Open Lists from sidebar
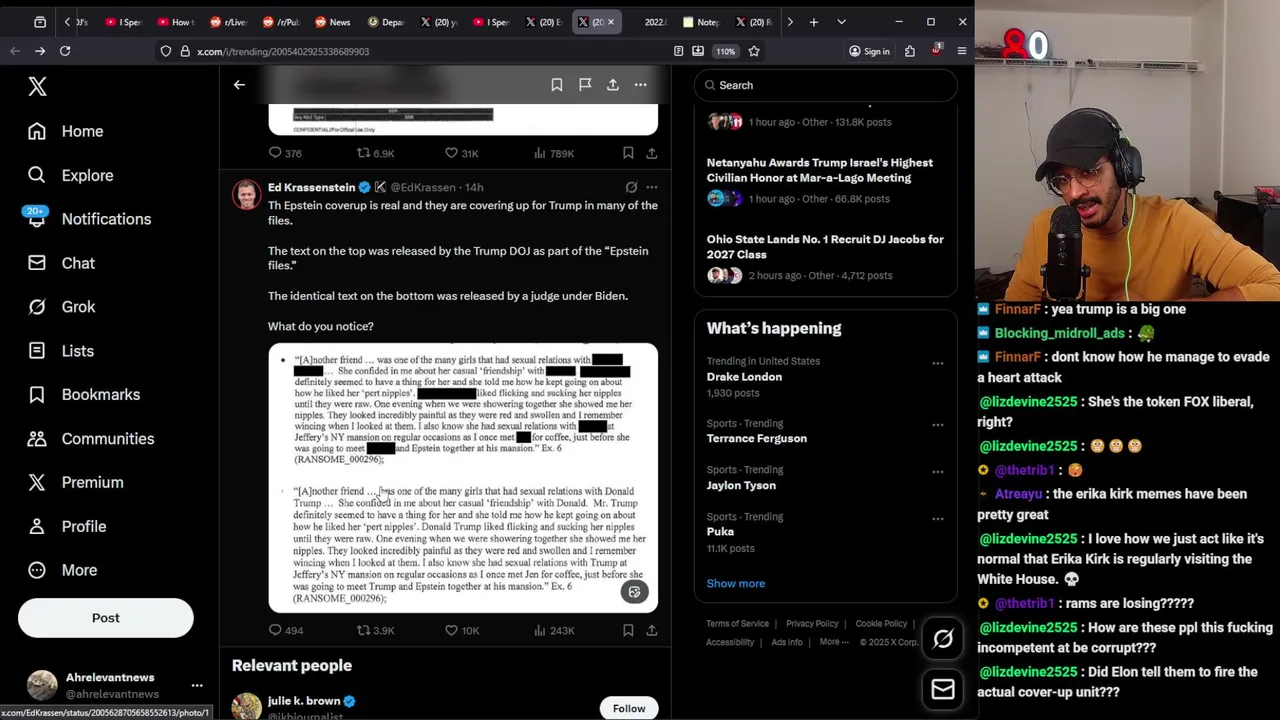This screenshot has width=1280, height=720. [x=61, y=351]
